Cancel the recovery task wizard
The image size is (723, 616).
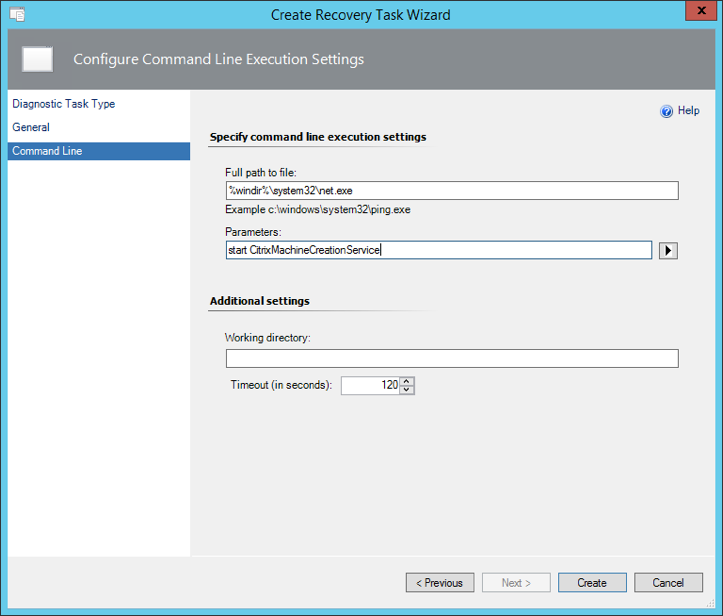tap(668, 583)
